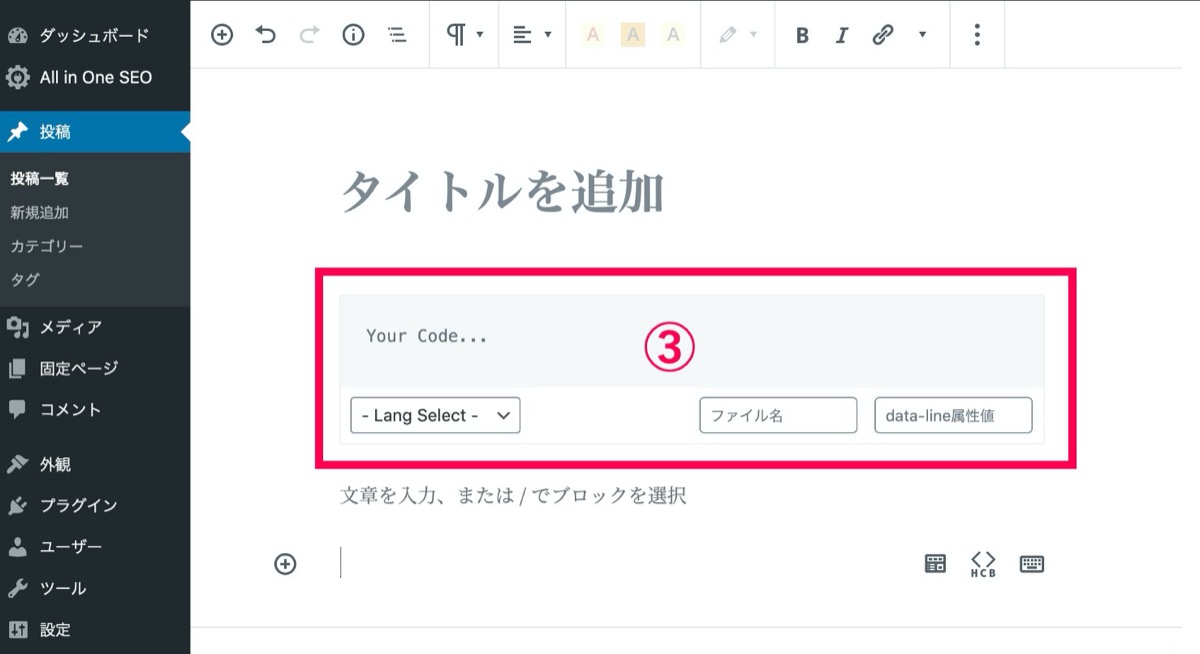This screenshot has width=1200, height=654.
Task: Apply the orange background highlight A
Action: pos(632,35)
